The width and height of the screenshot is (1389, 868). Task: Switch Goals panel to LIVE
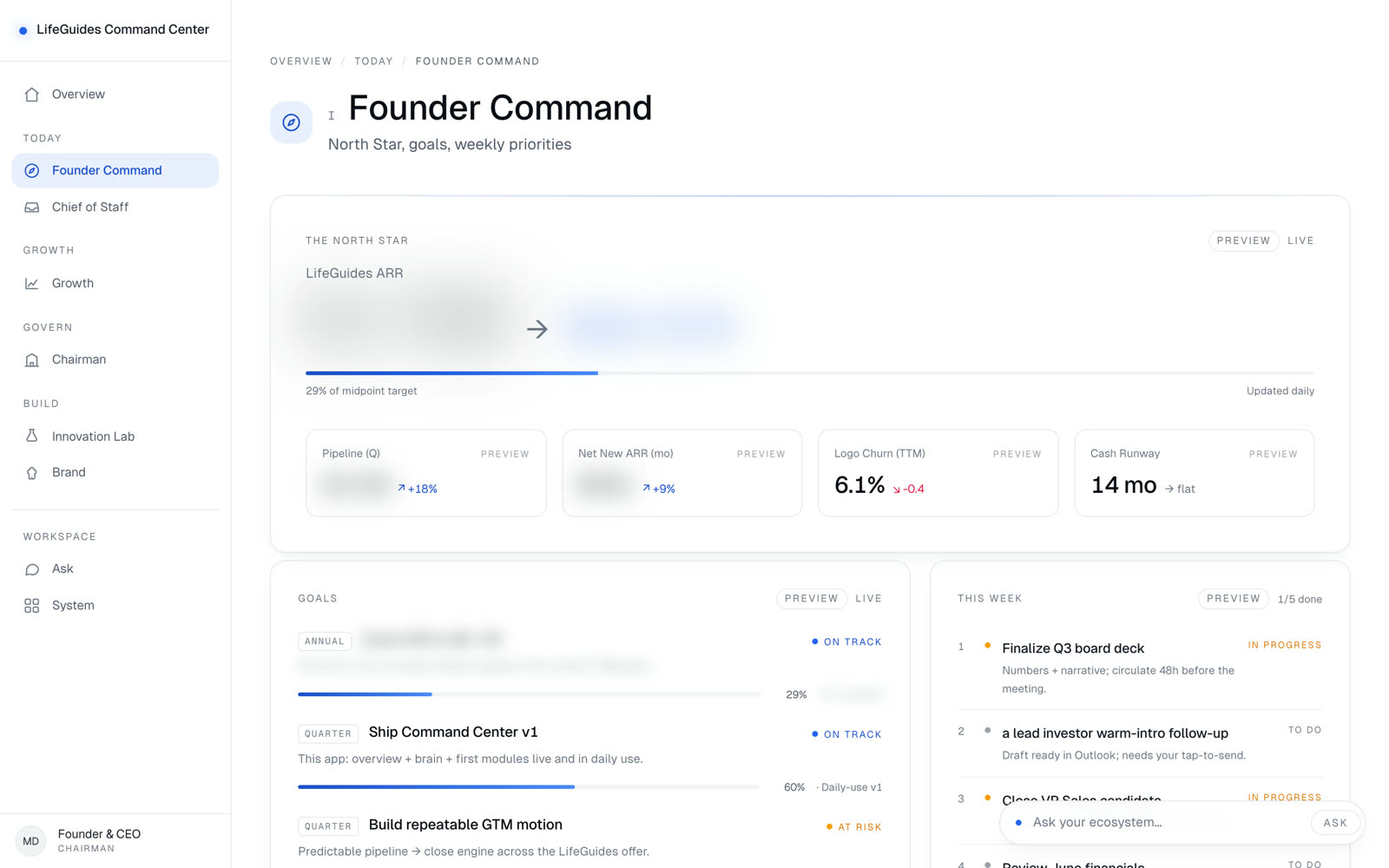[868, 599]
